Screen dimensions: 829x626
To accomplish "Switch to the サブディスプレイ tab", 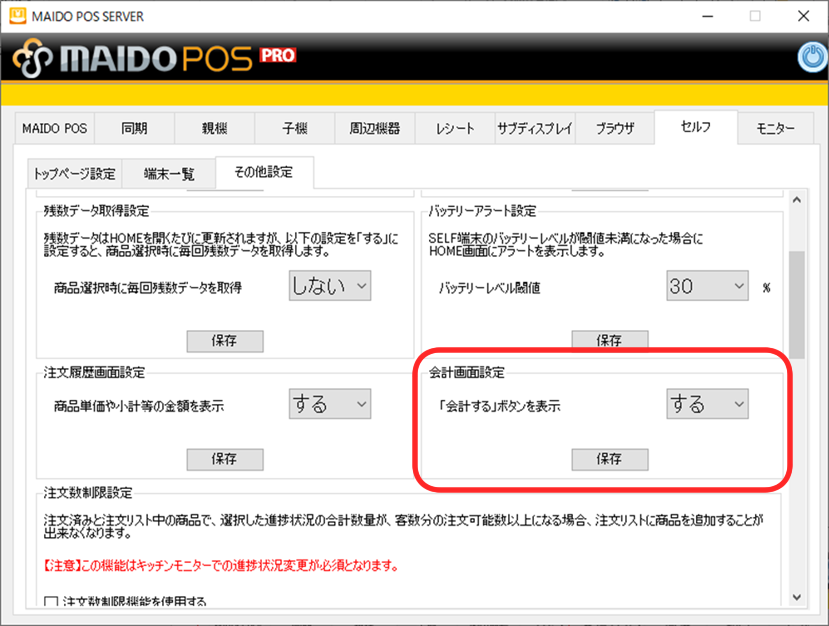I will coord(535,128).
